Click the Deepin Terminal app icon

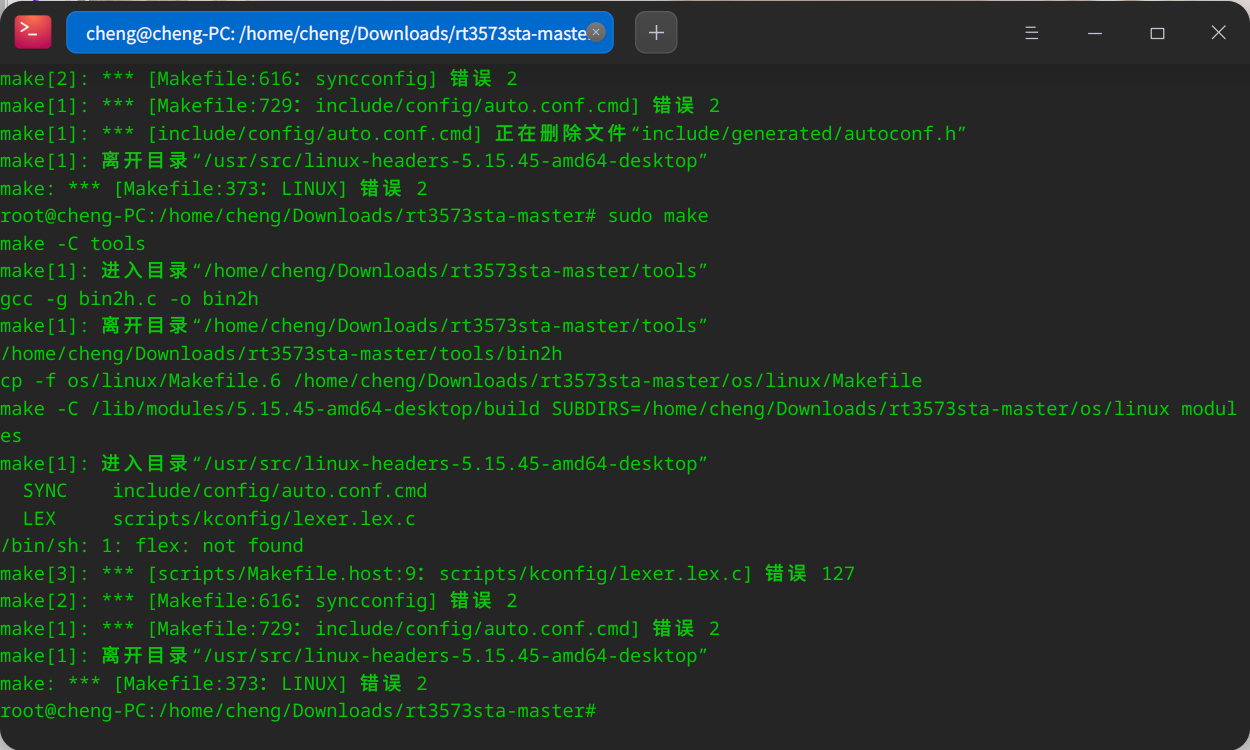(x=32, y=32)
